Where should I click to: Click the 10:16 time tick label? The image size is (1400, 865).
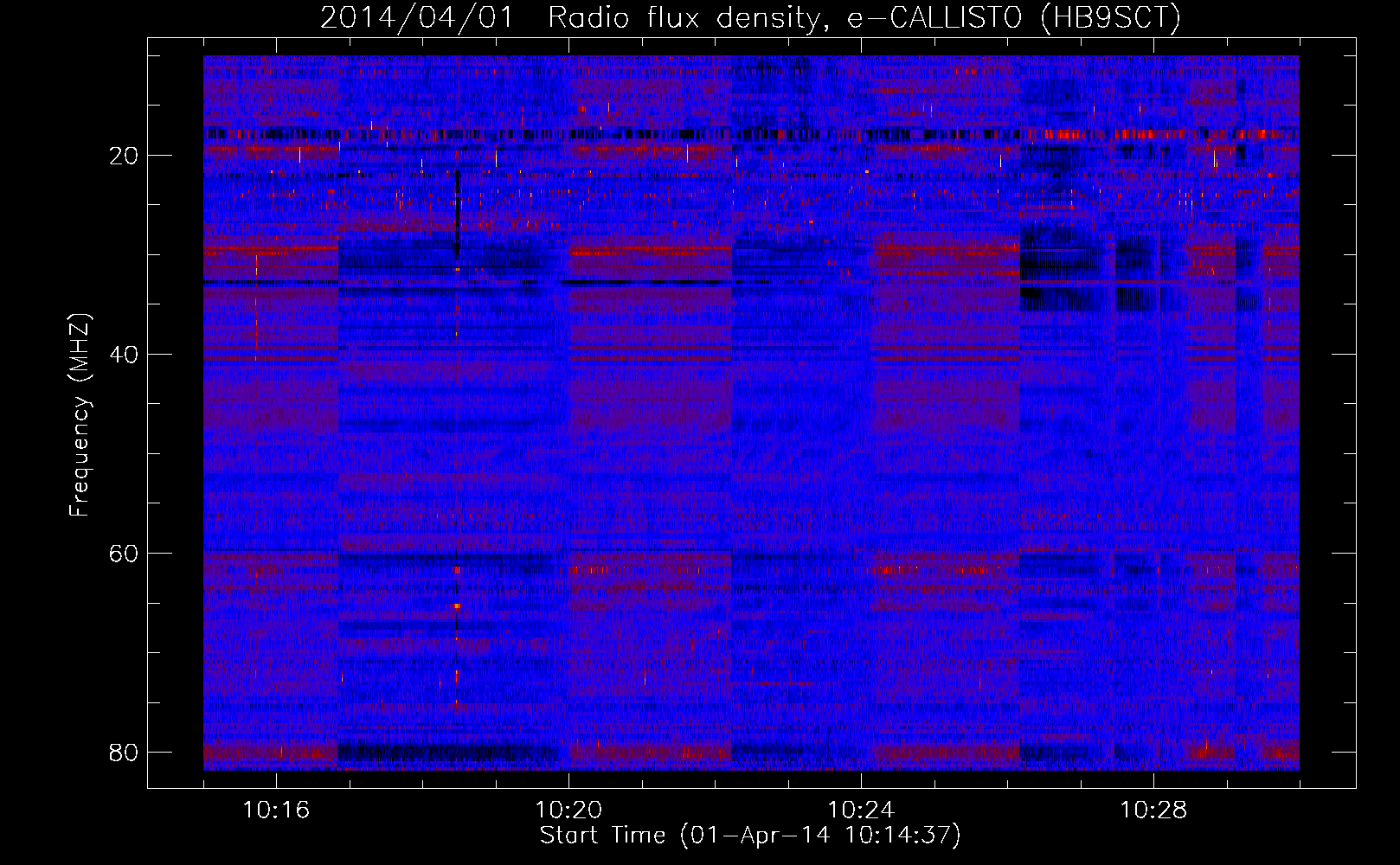[276, 811]
